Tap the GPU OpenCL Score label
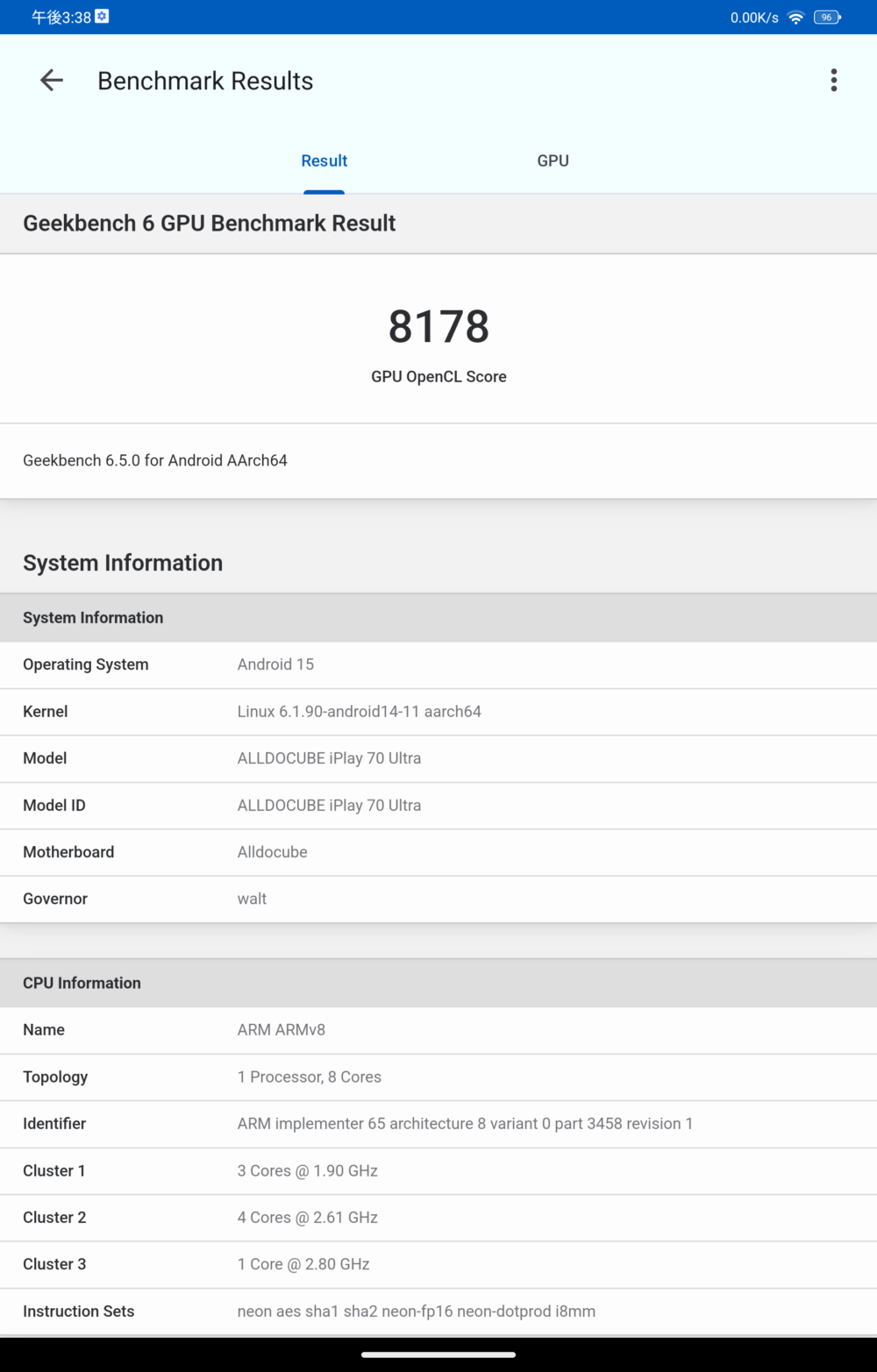Viewport: 877px width, 1372px height. [438, 377]
